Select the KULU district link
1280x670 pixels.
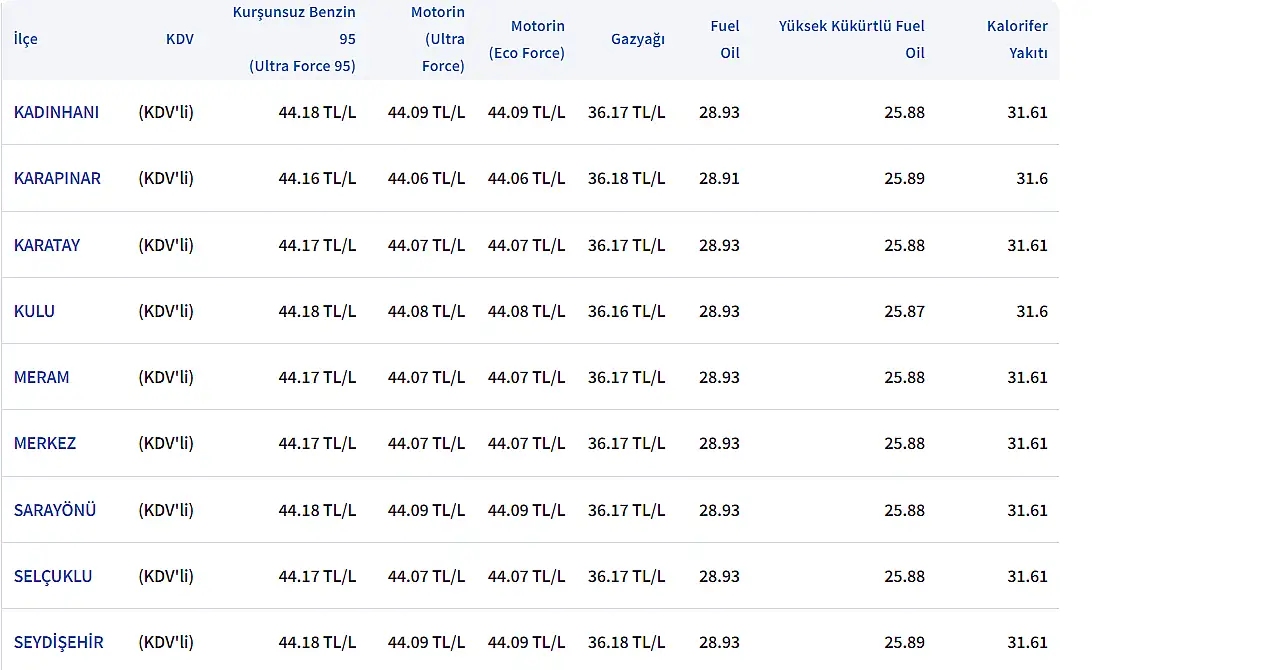pos(34,311)
